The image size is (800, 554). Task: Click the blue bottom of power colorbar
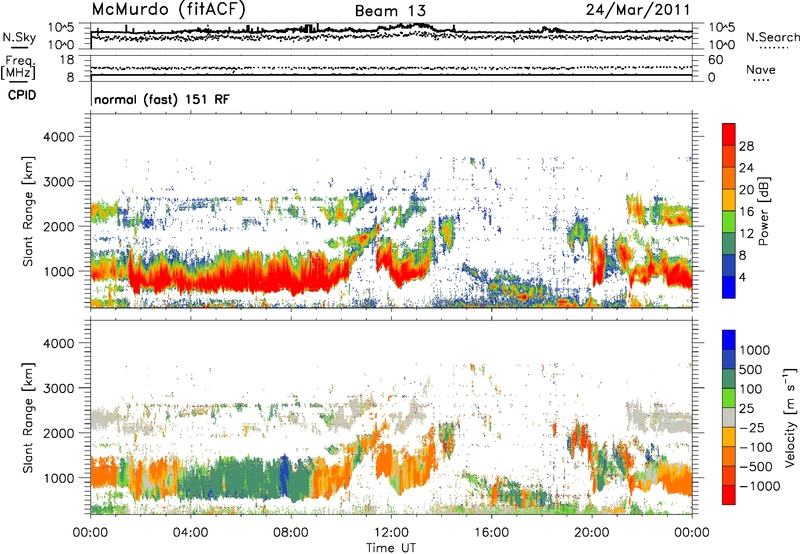729,288
